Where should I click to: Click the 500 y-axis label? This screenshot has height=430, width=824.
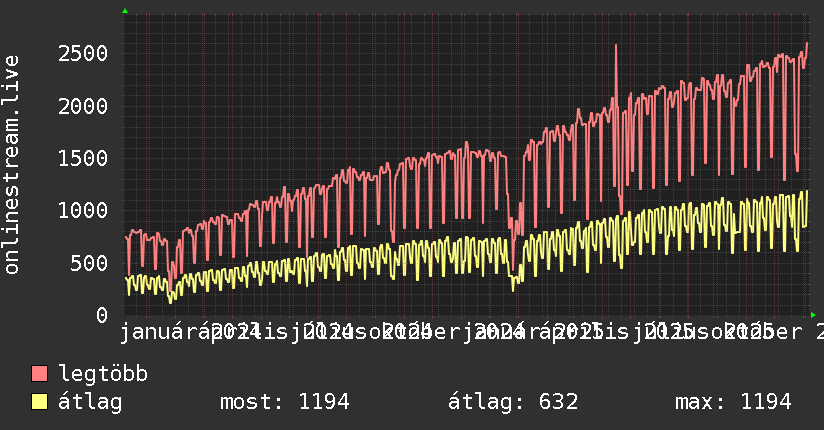point(89,263)
